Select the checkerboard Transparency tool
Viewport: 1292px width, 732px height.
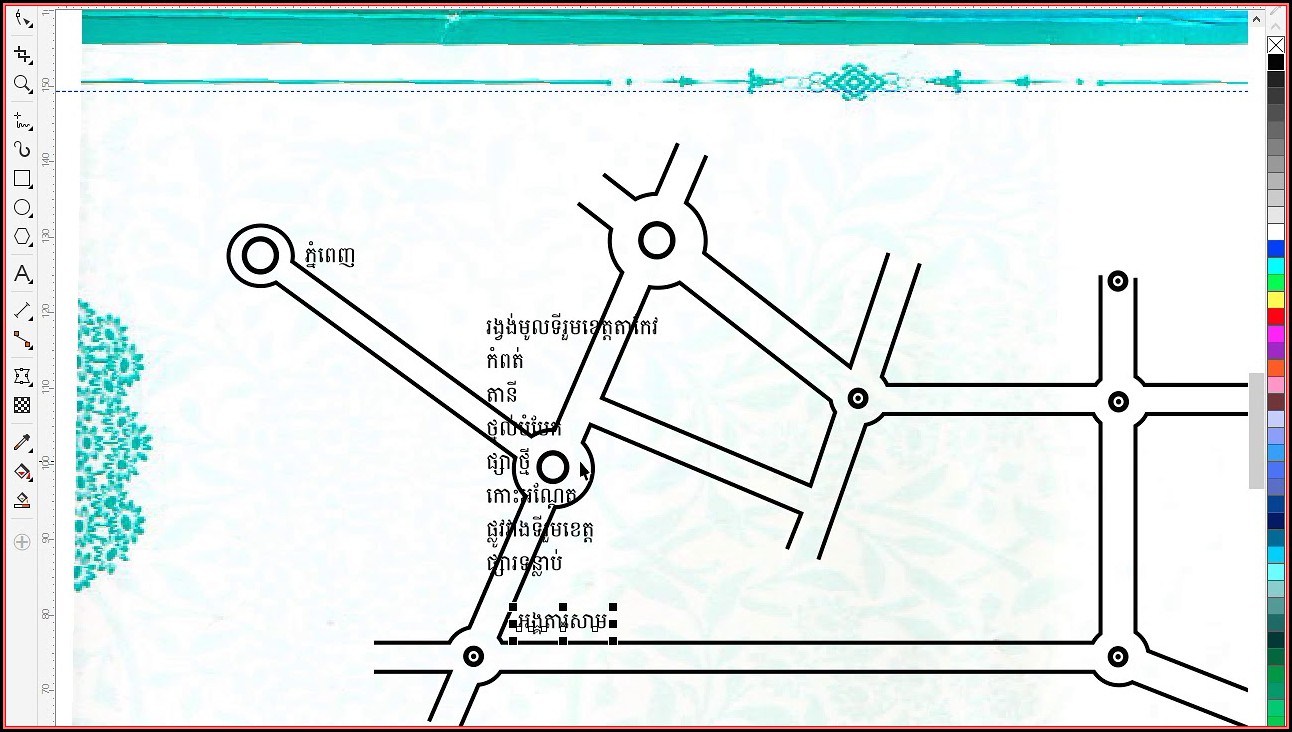click(x=22, y=405)
